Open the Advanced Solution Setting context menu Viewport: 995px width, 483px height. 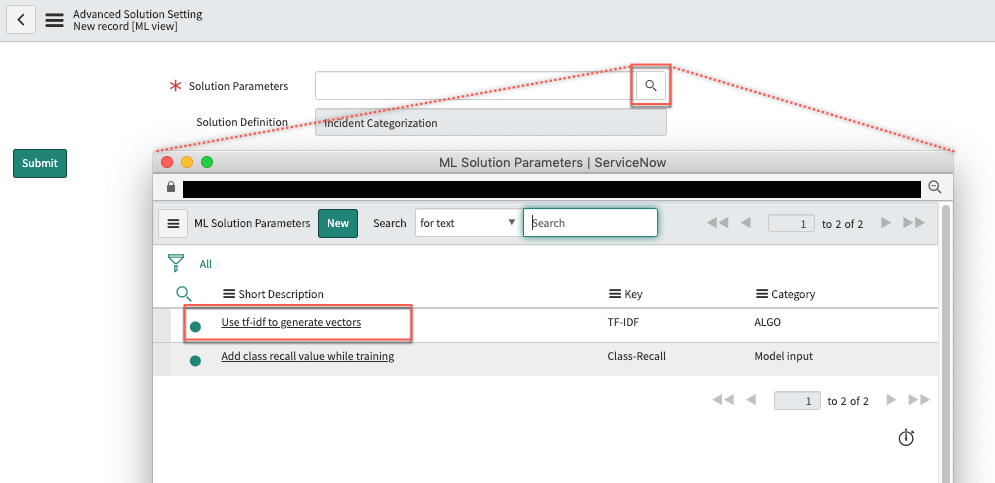pyautogui.click(x=55, y=20)
